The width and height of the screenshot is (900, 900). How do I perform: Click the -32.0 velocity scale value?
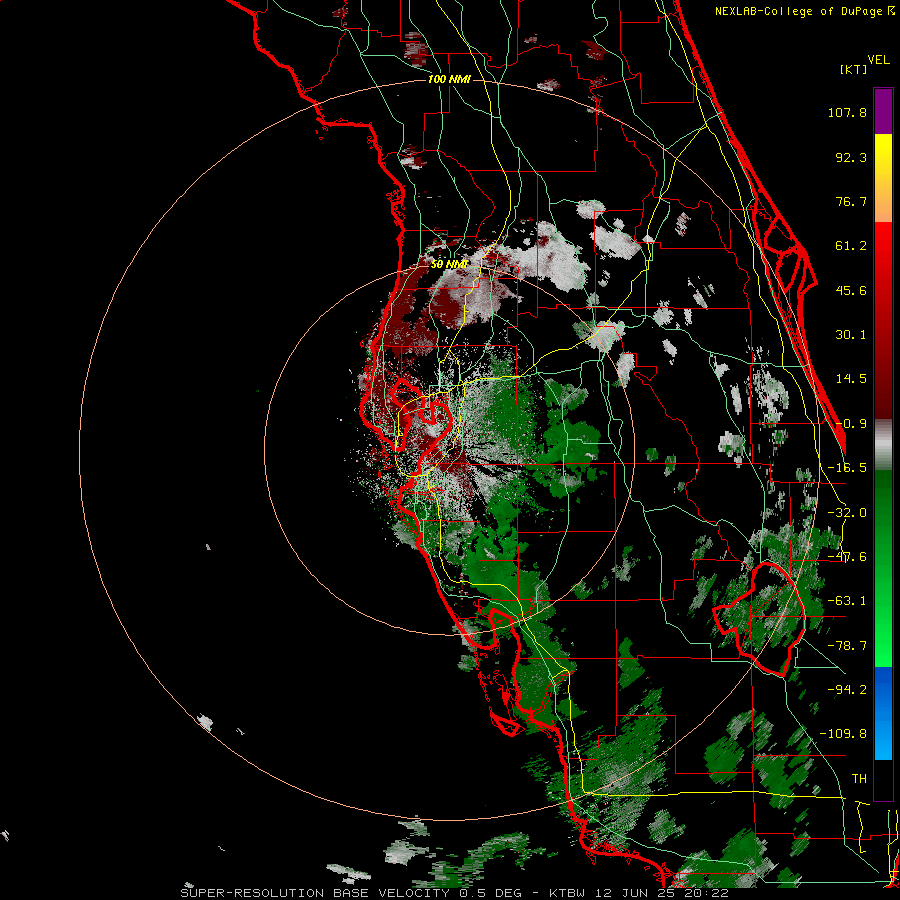847,513
